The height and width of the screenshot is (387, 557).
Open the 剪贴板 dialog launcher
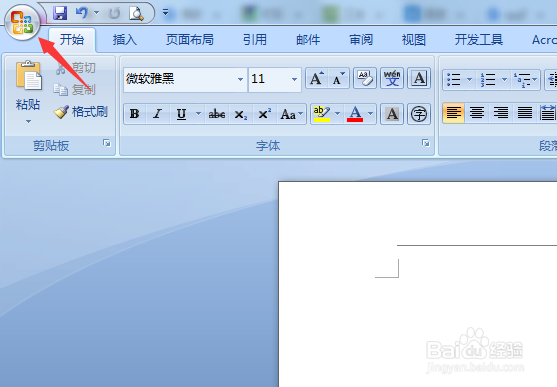[x=107, y=143]
